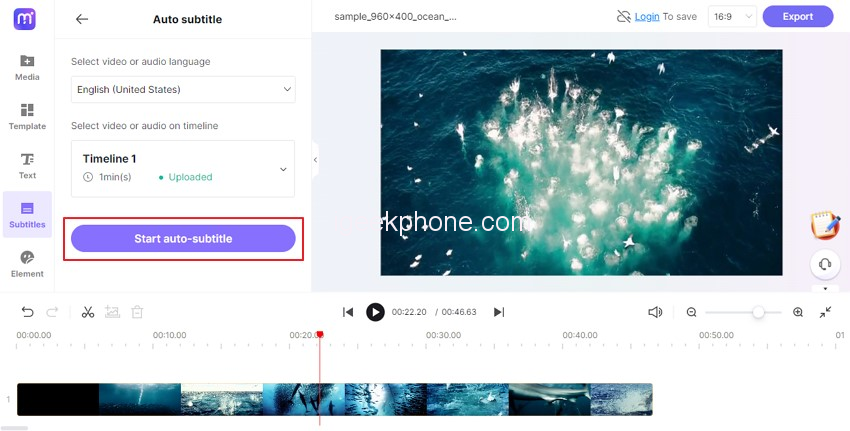The image size is (850, 431).
Task: Mute the volume speaker icon
Action: point(655,312)
